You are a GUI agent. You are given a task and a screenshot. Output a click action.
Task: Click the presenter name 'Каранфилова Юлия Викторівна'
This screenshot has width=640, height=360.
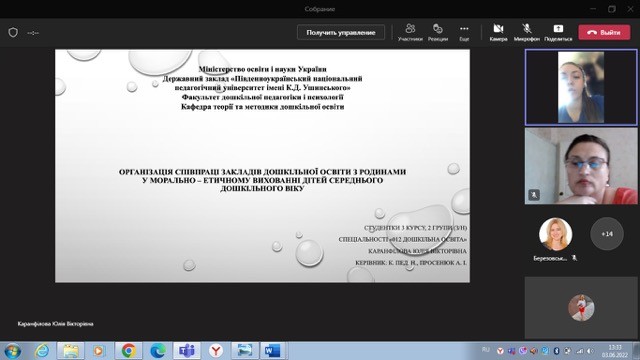(x=56, y=324)
